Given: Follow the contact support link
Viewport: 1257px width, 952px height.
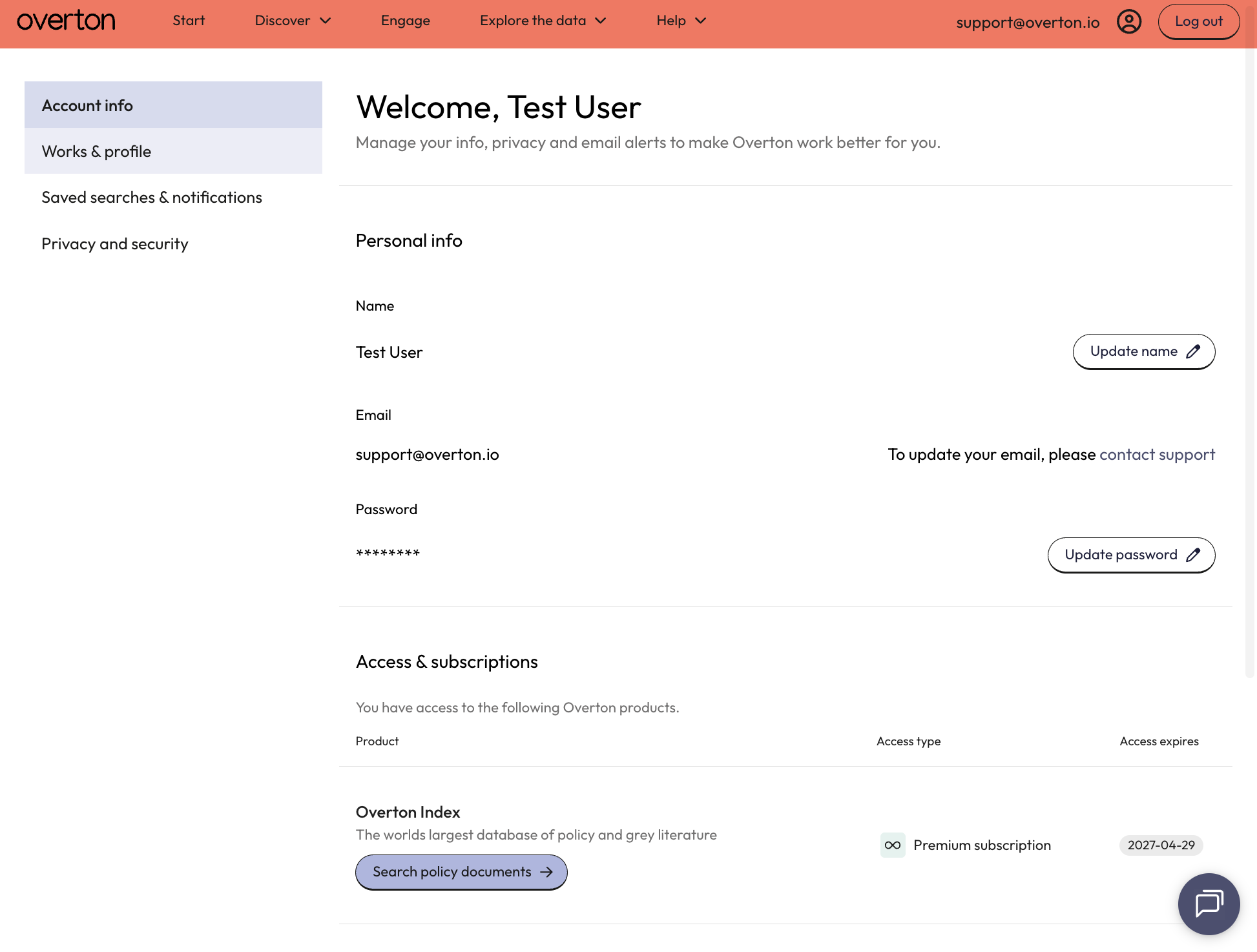Looking at the screenshot, I should 1157,455.
